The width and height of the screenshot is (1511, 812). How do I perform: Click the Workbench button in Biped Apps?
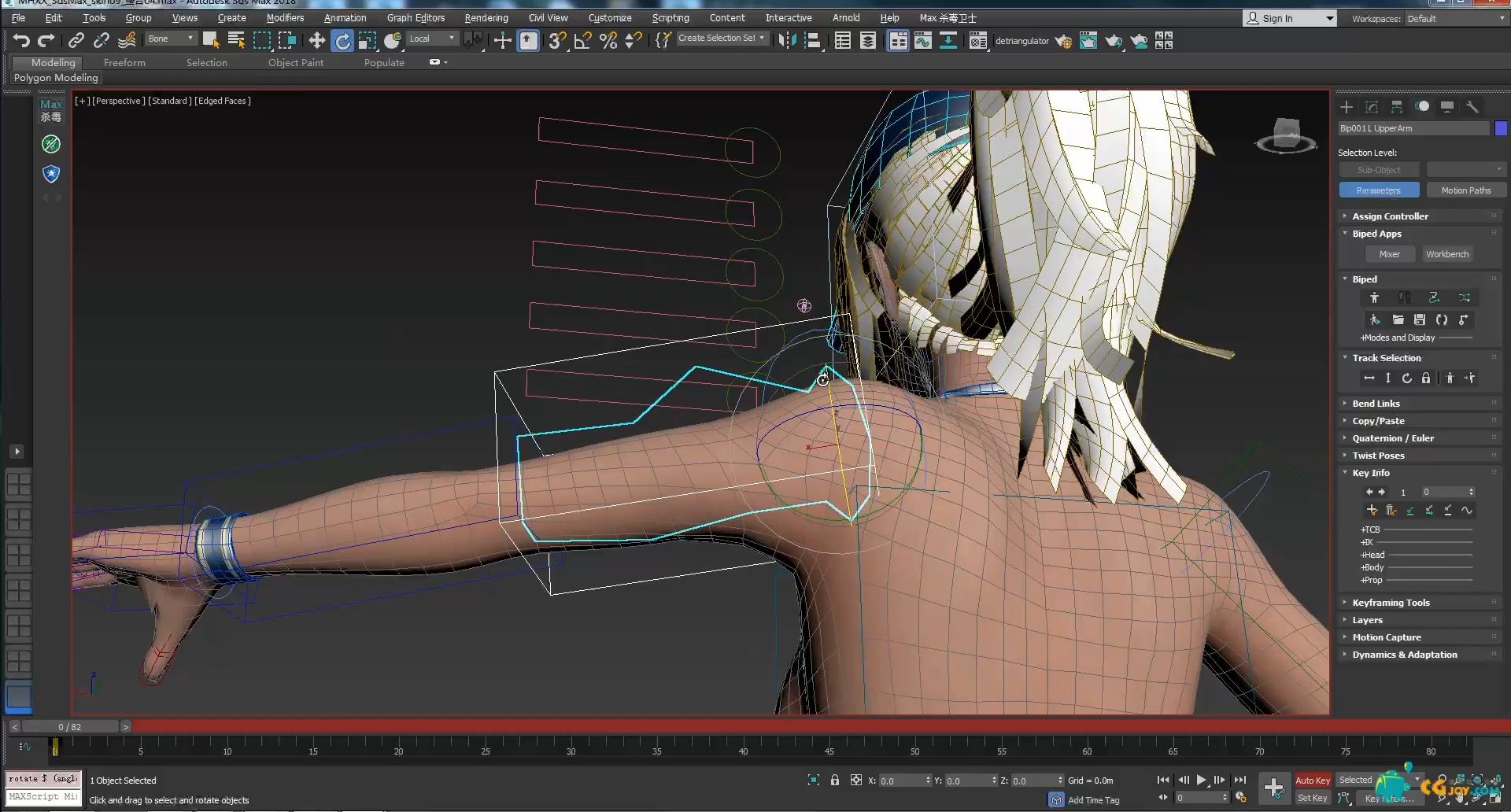click(x=1447, y=254)
